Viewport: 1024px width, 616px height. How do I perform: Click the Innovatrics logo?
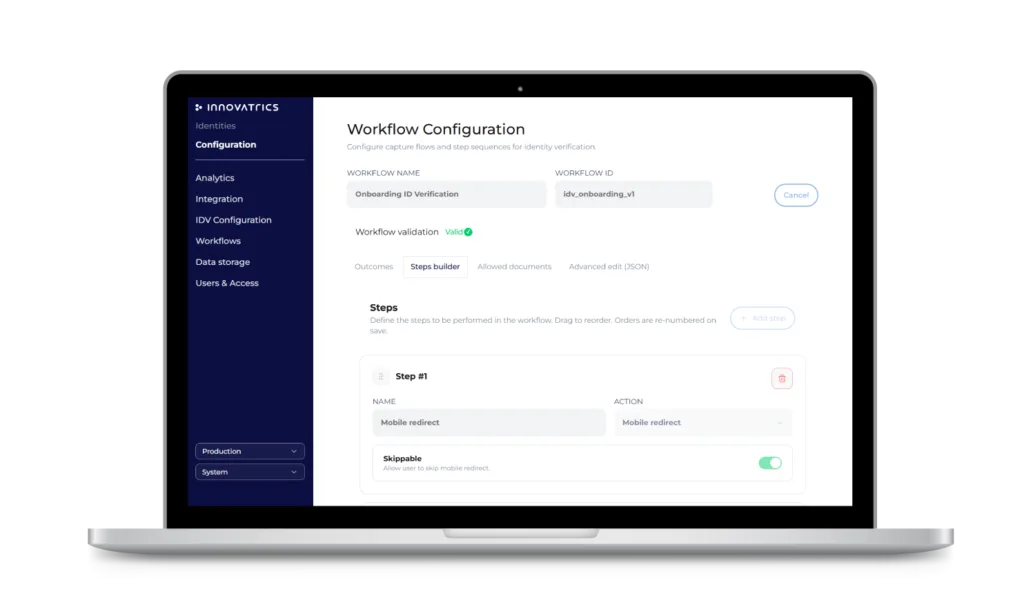236,107
